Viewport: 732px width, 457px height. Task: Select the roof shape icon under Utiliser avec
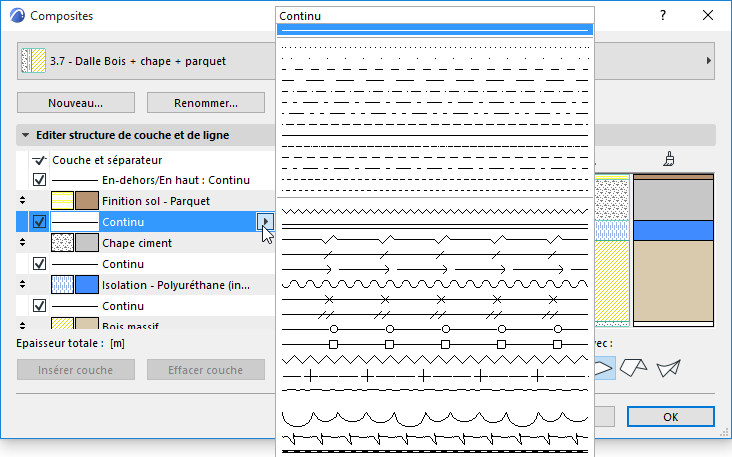(x=633, y=368)
